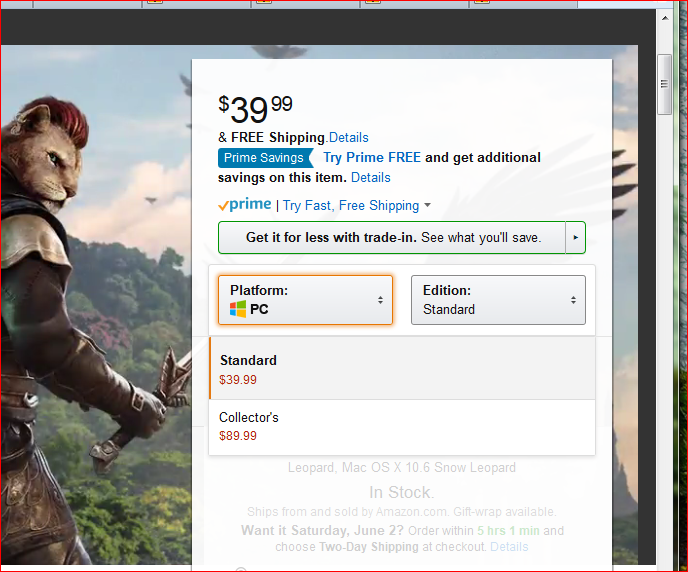Open the Edition Standard dropdown
Screen dimensions: 688x572
[498, 300]
